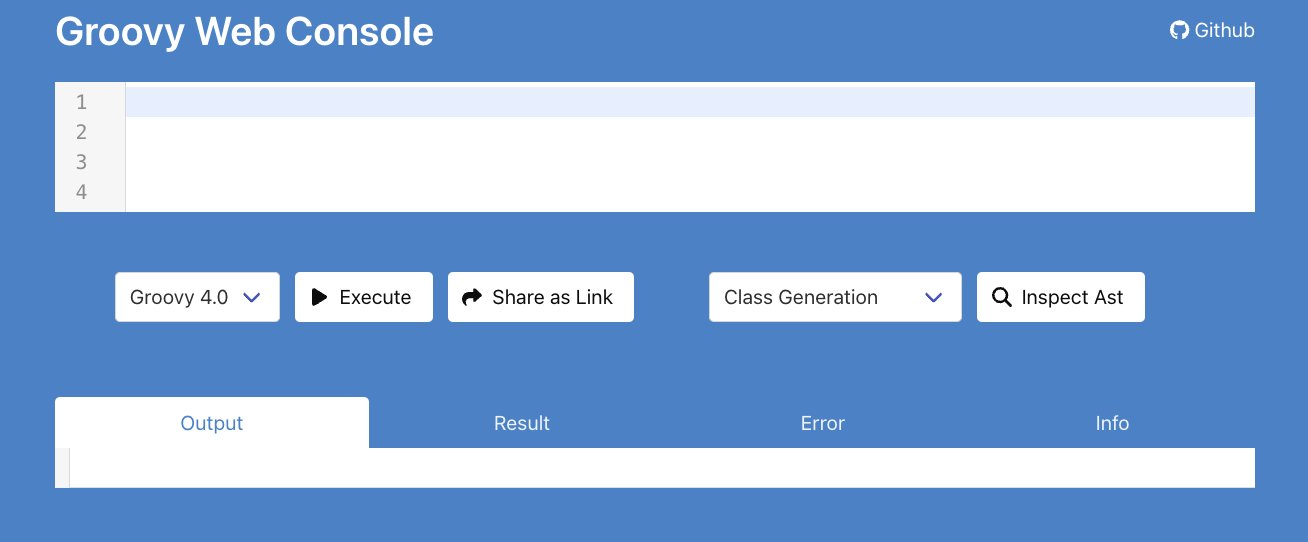Screen dimensions: 1308x542
Task: Click the magnifying glass icon on Inspect Ast
Action: (x=1001, y=297)
